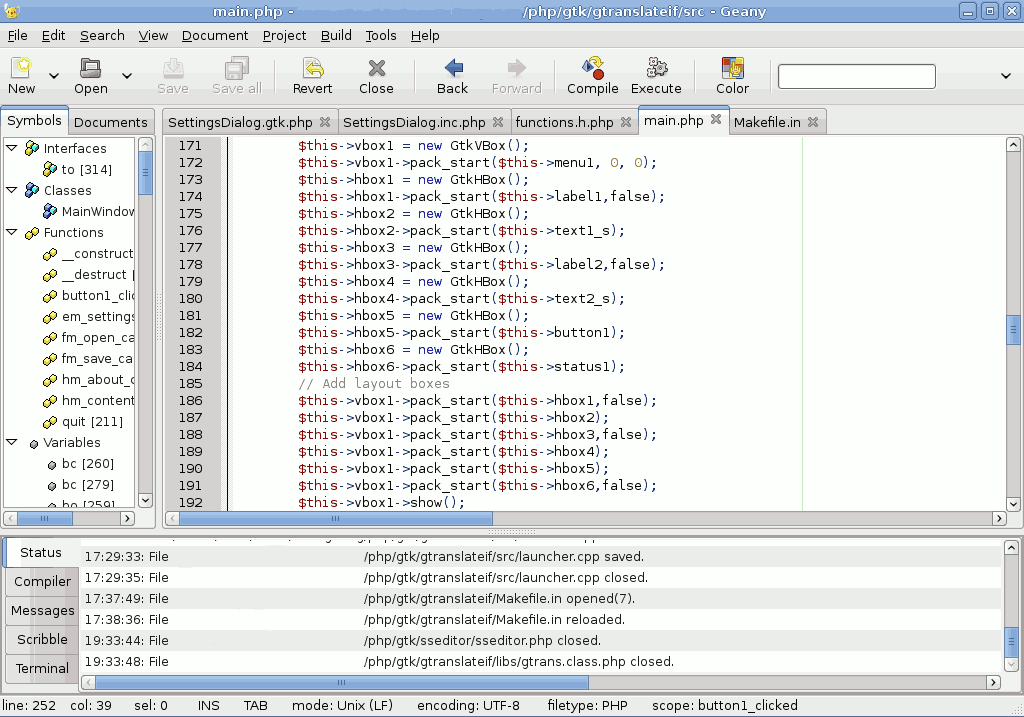Close the Makefile.in tab with its X

click(x=812, y=122)
